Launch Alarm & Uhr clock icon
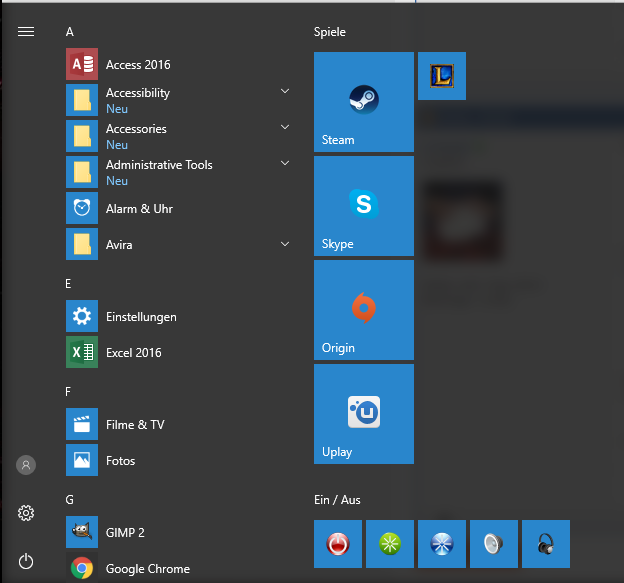This screenshot has width=624, height=583. tap(82, 208)
